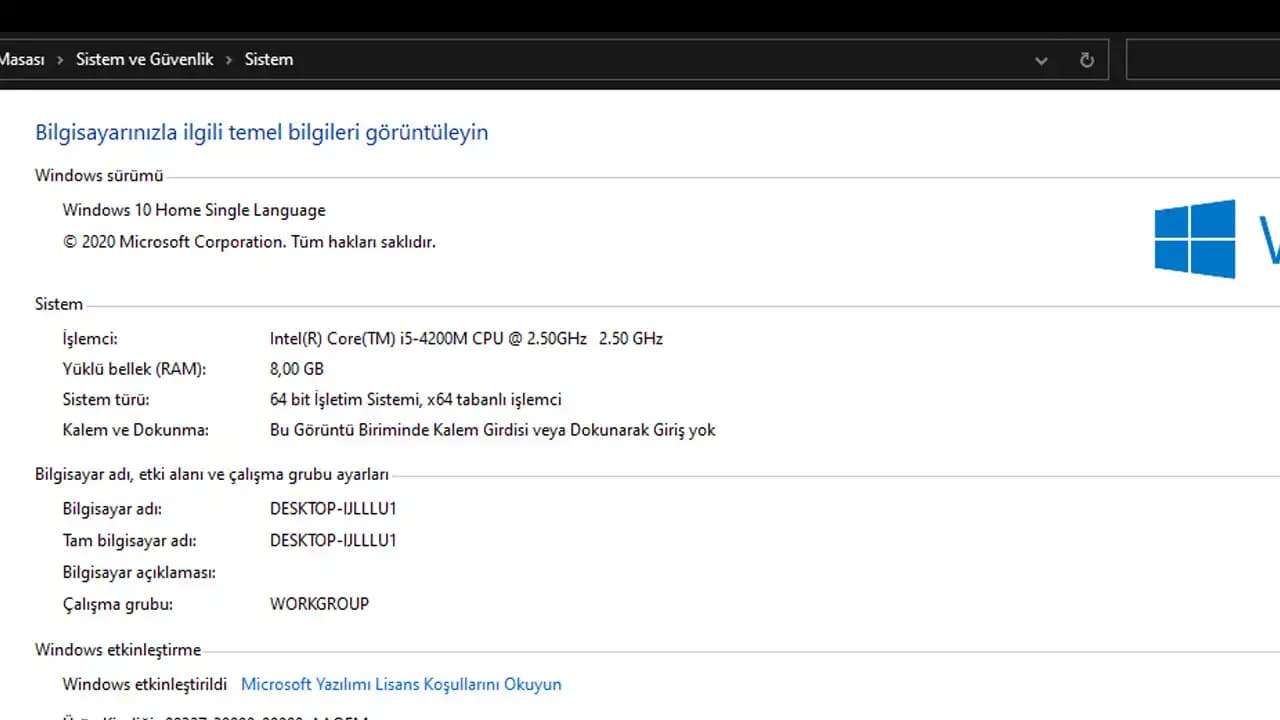1280x720 pixels.
Task: Click the 64 bit İşletim Sistemi value
Action: tap(415, 400)
